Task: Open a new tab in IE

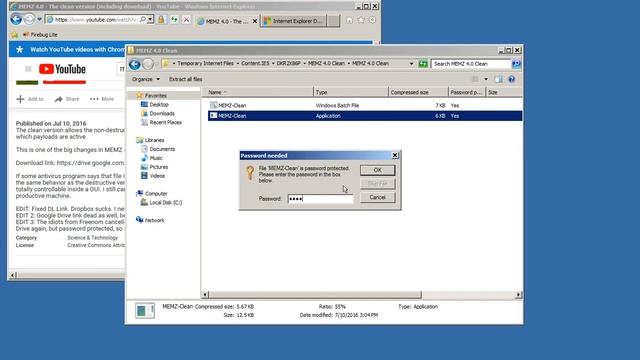Action: 333,21
